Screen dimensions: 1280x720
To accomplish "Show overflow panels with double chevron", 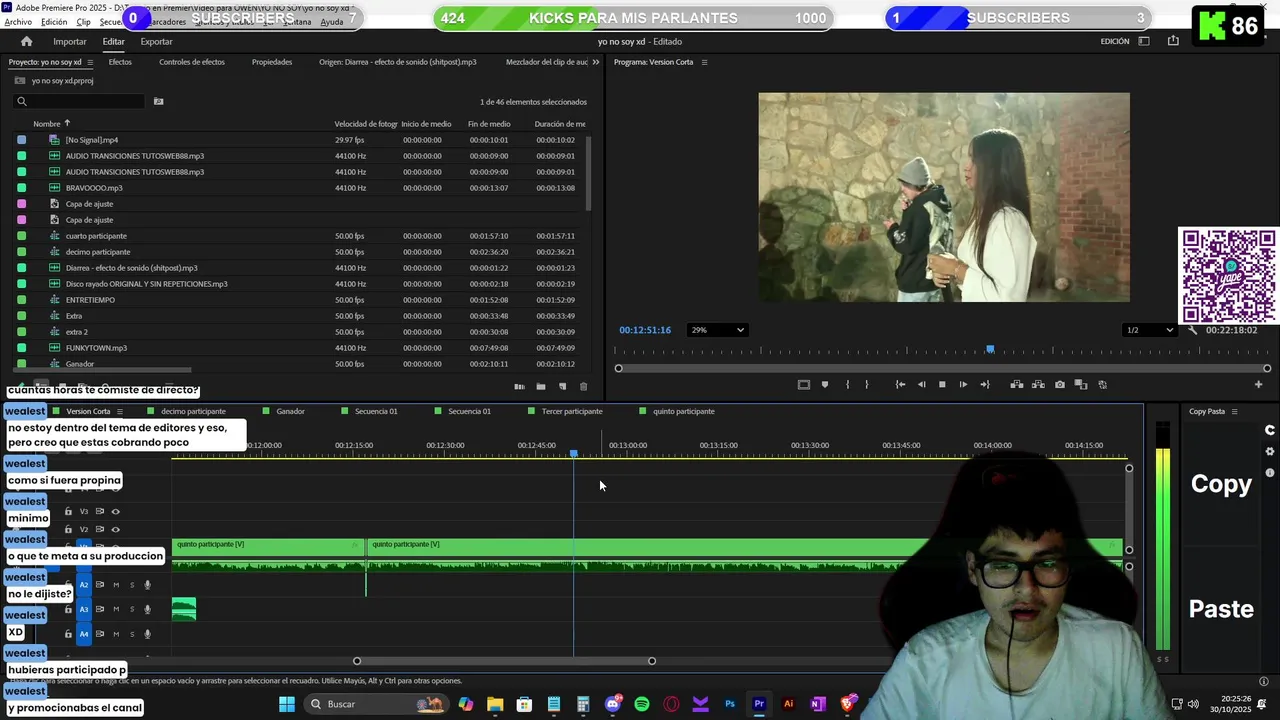I will pos(596,62).
